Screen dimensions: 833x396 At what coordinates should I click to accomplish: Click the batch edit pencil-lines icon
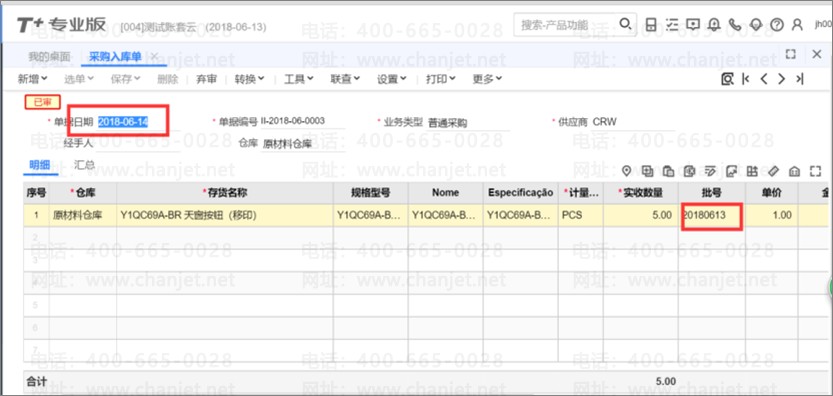pos(710,171)
